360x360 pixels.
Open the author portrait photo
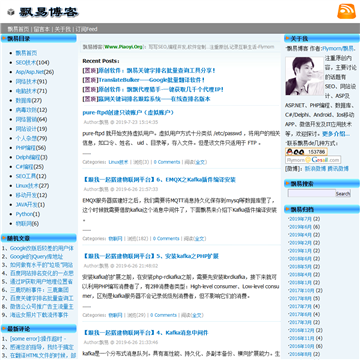[304, 76]
